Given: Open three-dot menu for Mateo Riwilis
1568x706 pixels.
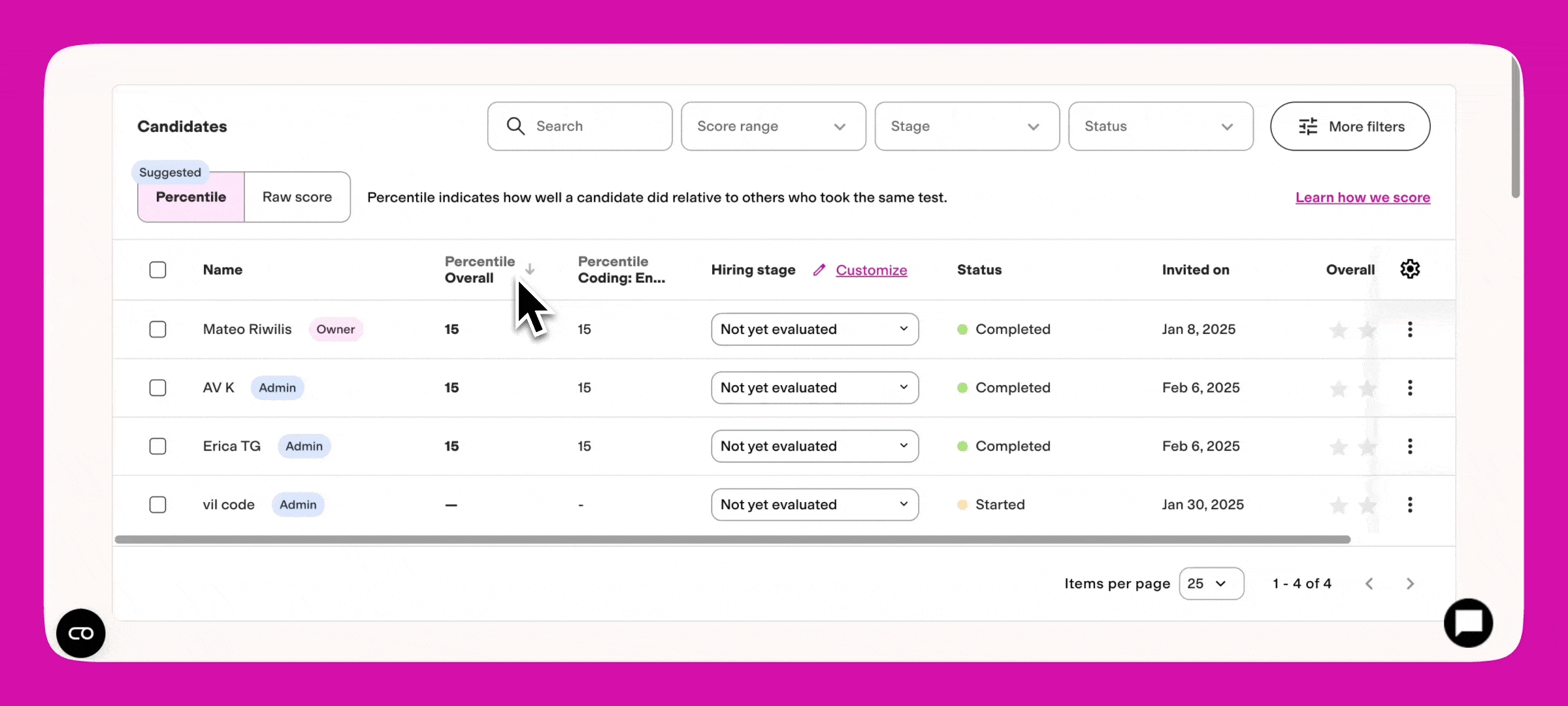Looking at the screenshot, I should pos(1409,329).
